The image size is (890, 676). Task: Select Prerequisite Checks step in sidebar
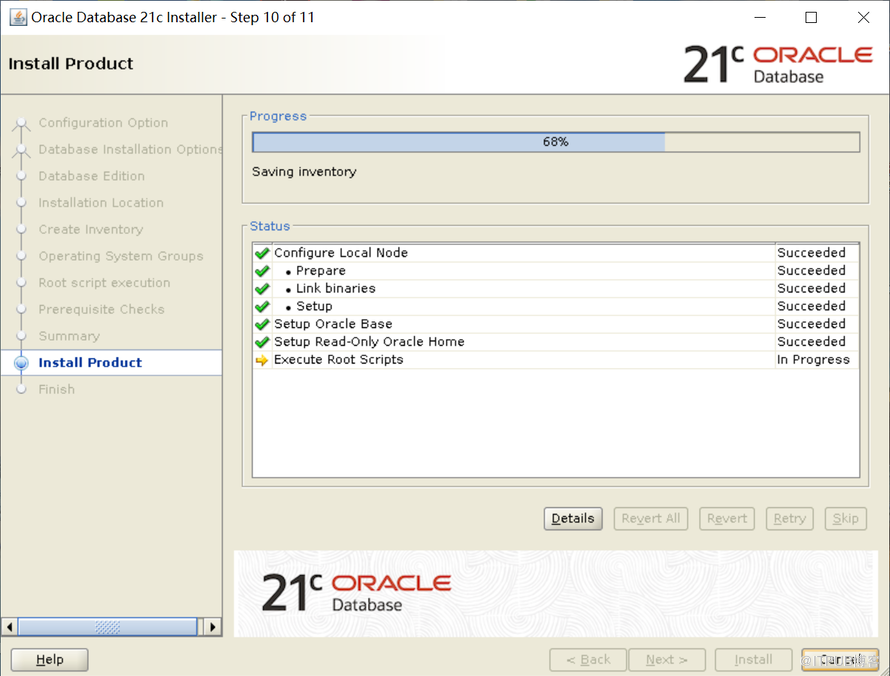(101, 309)
